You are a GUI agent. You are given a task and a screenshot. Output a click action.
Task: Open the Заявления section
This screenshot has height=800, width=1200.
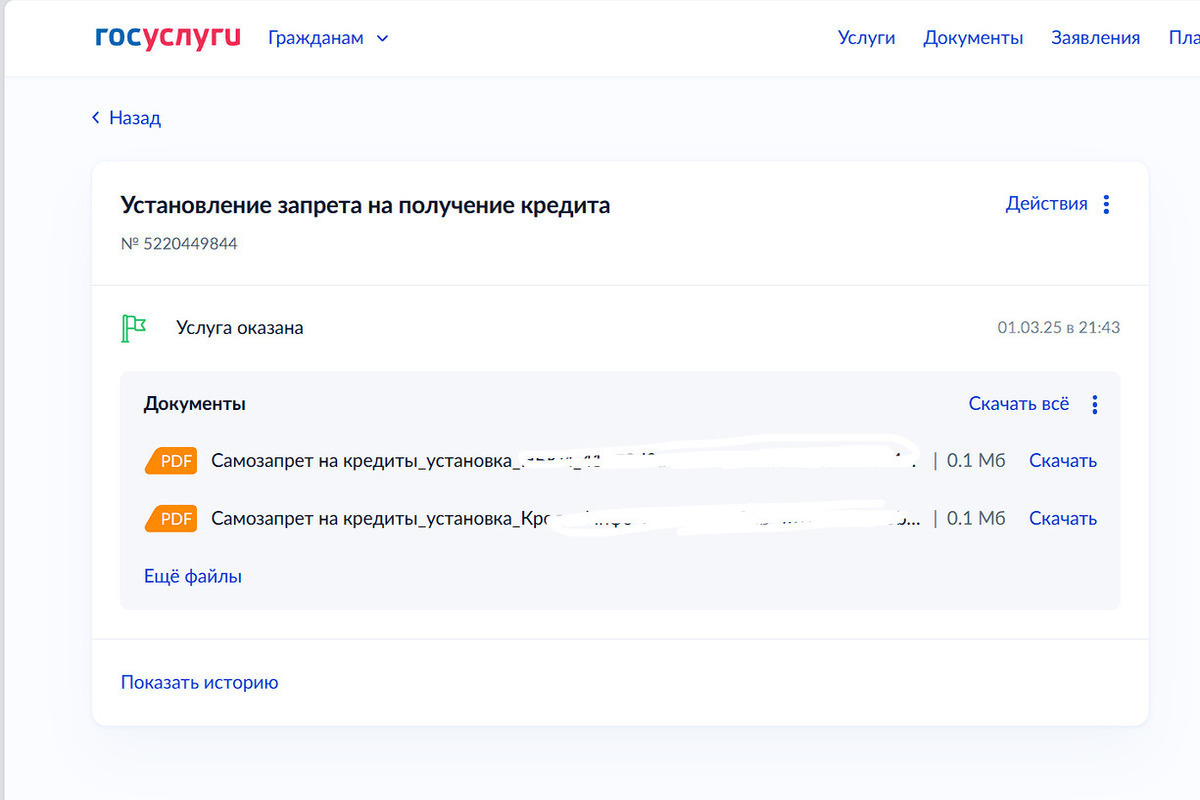(x=1095, y=38)
